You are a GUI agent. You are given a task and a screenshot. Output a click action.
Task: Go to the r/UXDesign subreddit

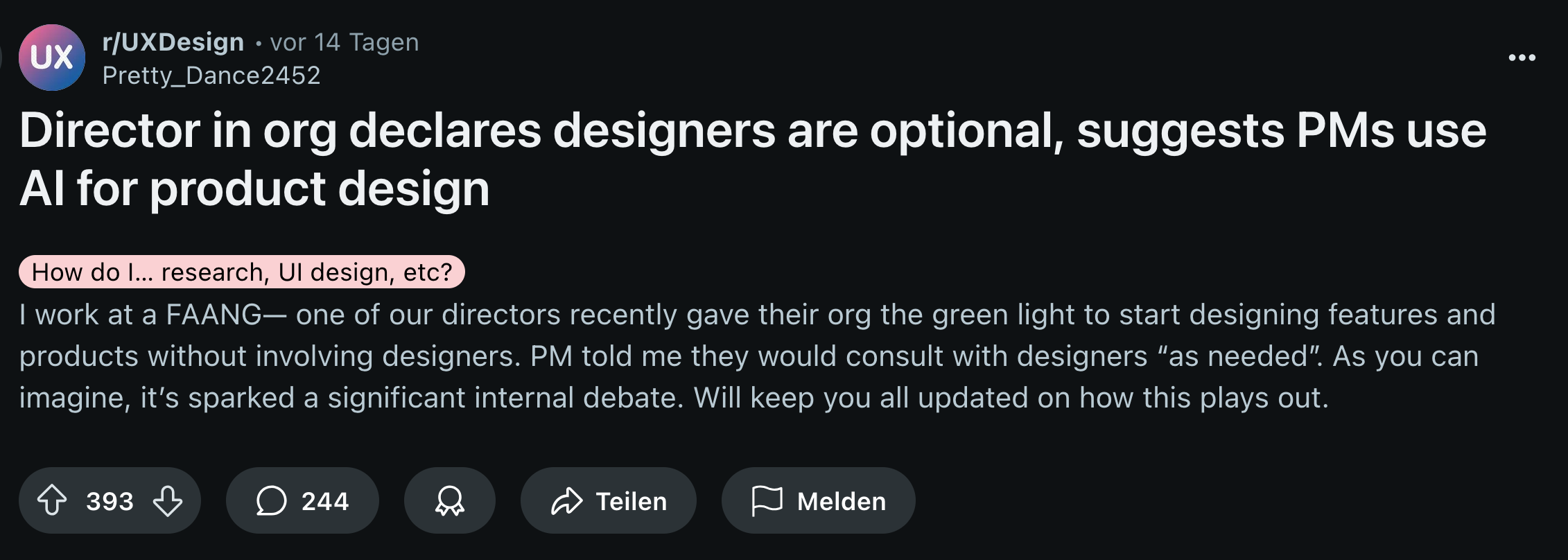tap(173, 42)
